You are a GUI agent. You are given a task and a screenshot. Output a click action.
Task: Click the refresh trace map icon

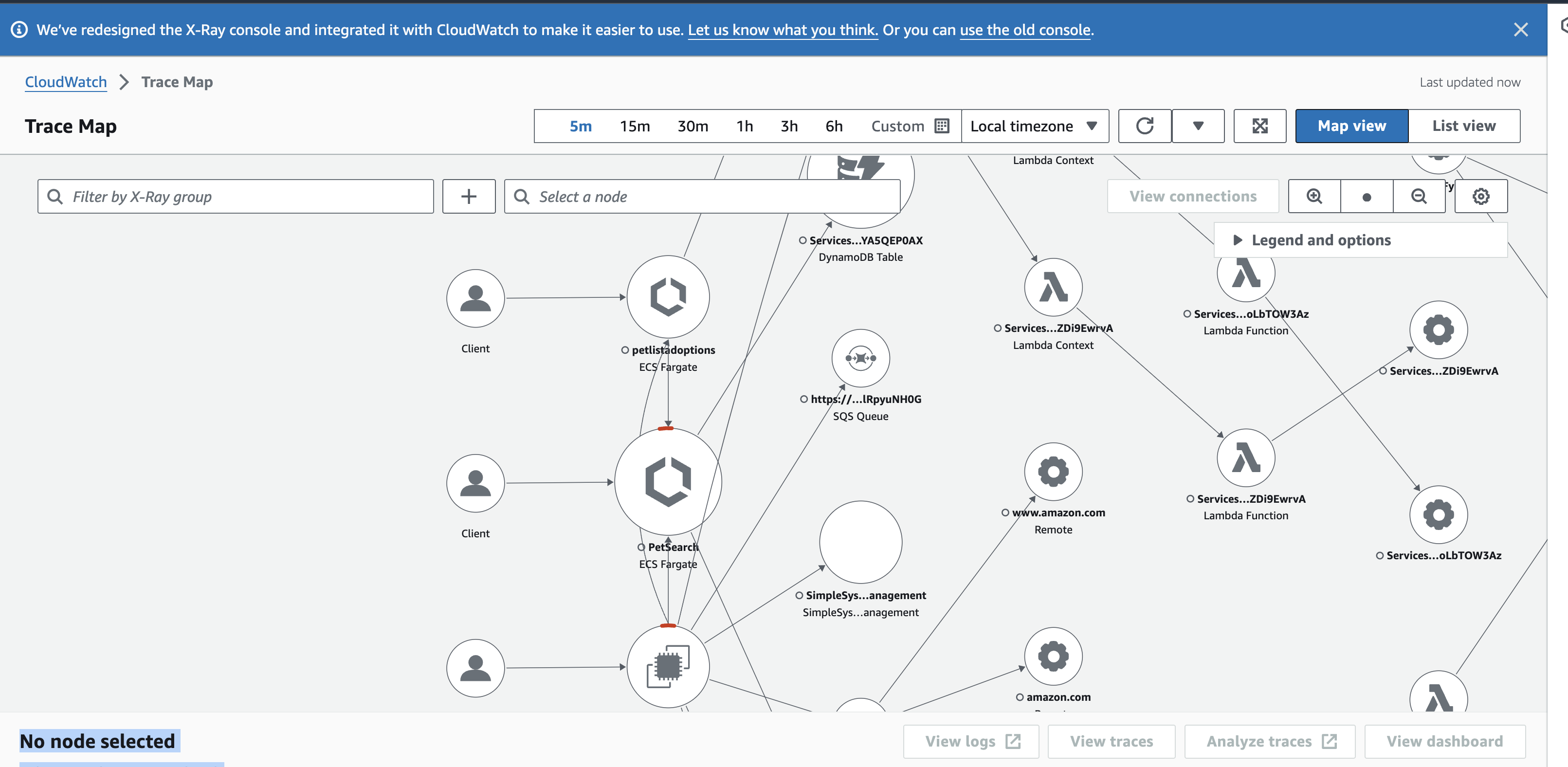pos(1144,126)
